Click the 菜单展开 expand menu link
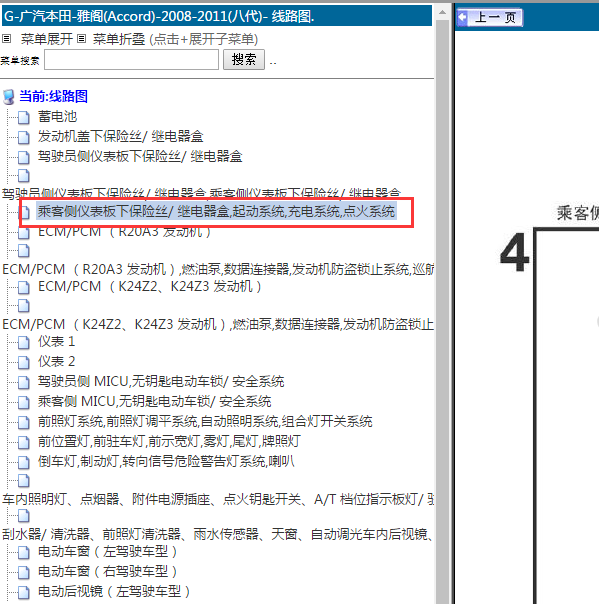 47,39
